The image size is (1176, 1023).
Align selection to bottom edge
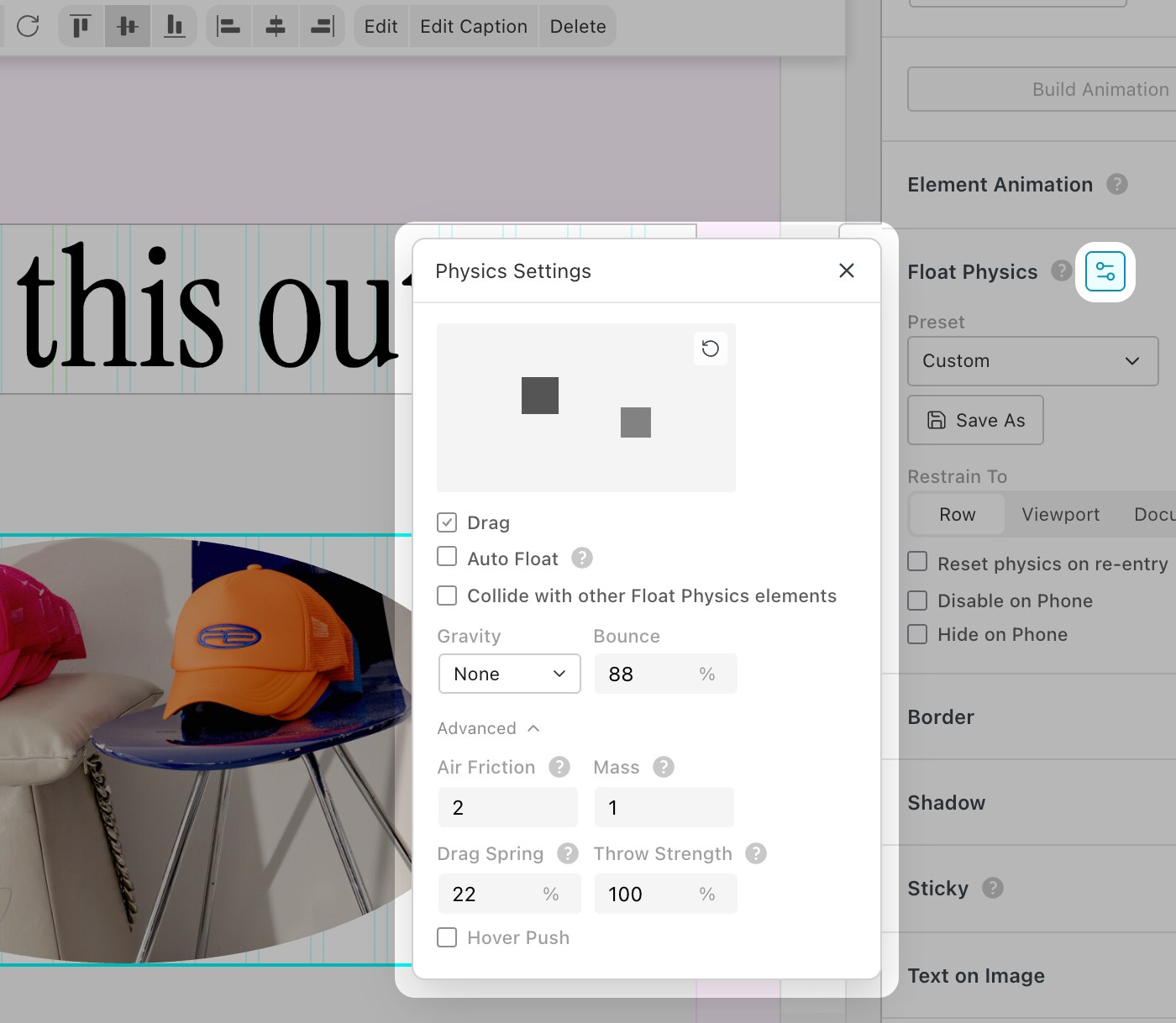pyautogui.click(x=174, y=26)
